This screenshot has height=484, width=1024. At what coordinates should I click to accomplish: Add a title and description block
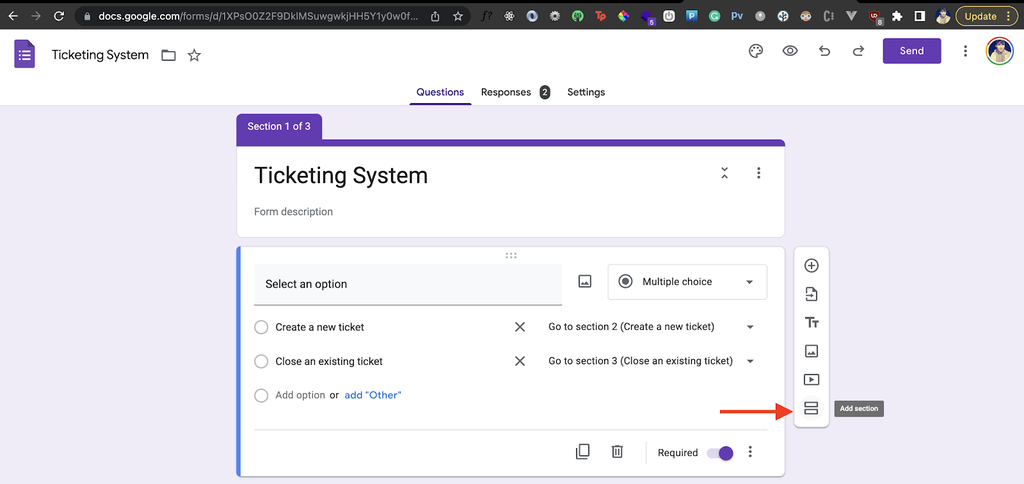pyautogui.click(x=811, y=323)
